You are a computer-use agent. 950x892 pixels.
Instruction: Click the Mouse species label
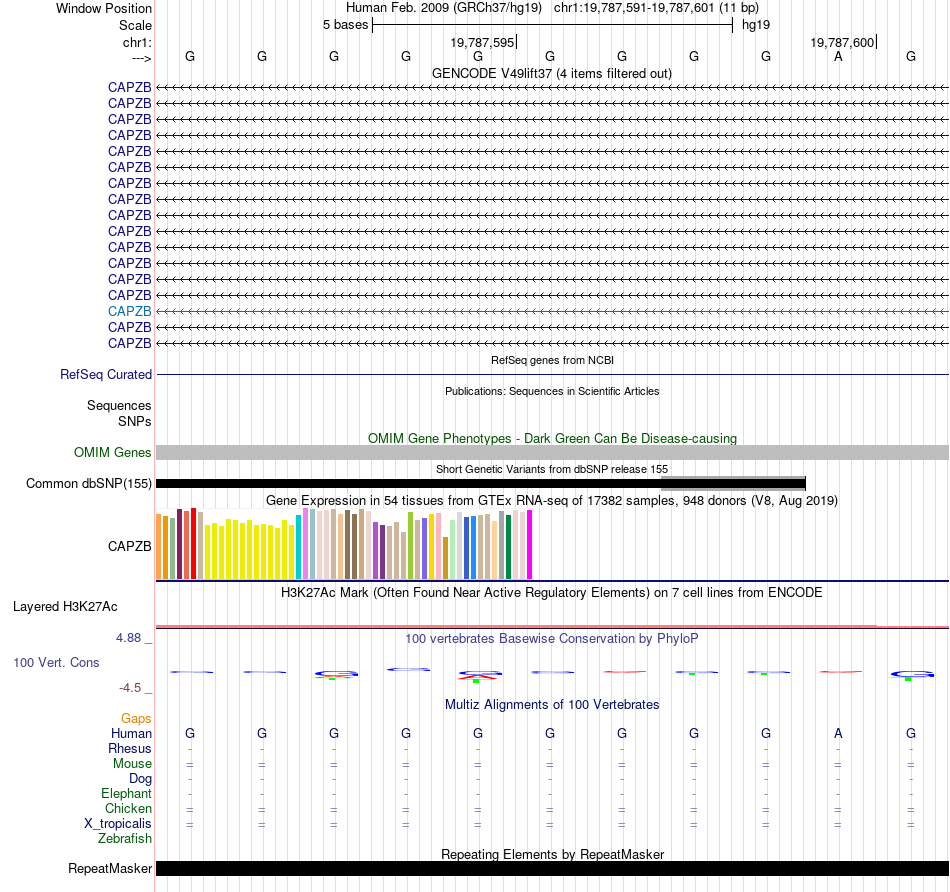tap(132, 764)
